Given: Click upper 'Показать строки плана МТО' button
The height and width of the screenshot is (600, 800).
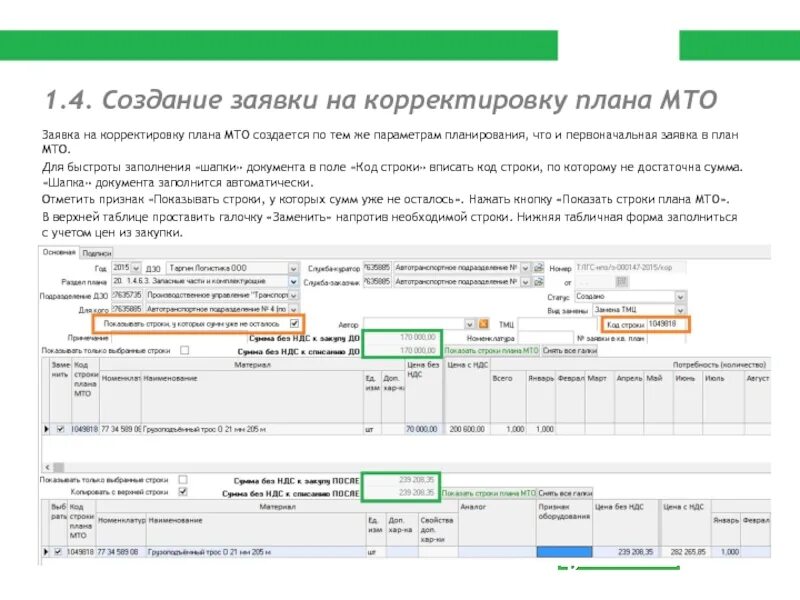Looking at the screenshot, I should [x=491, y=351].
